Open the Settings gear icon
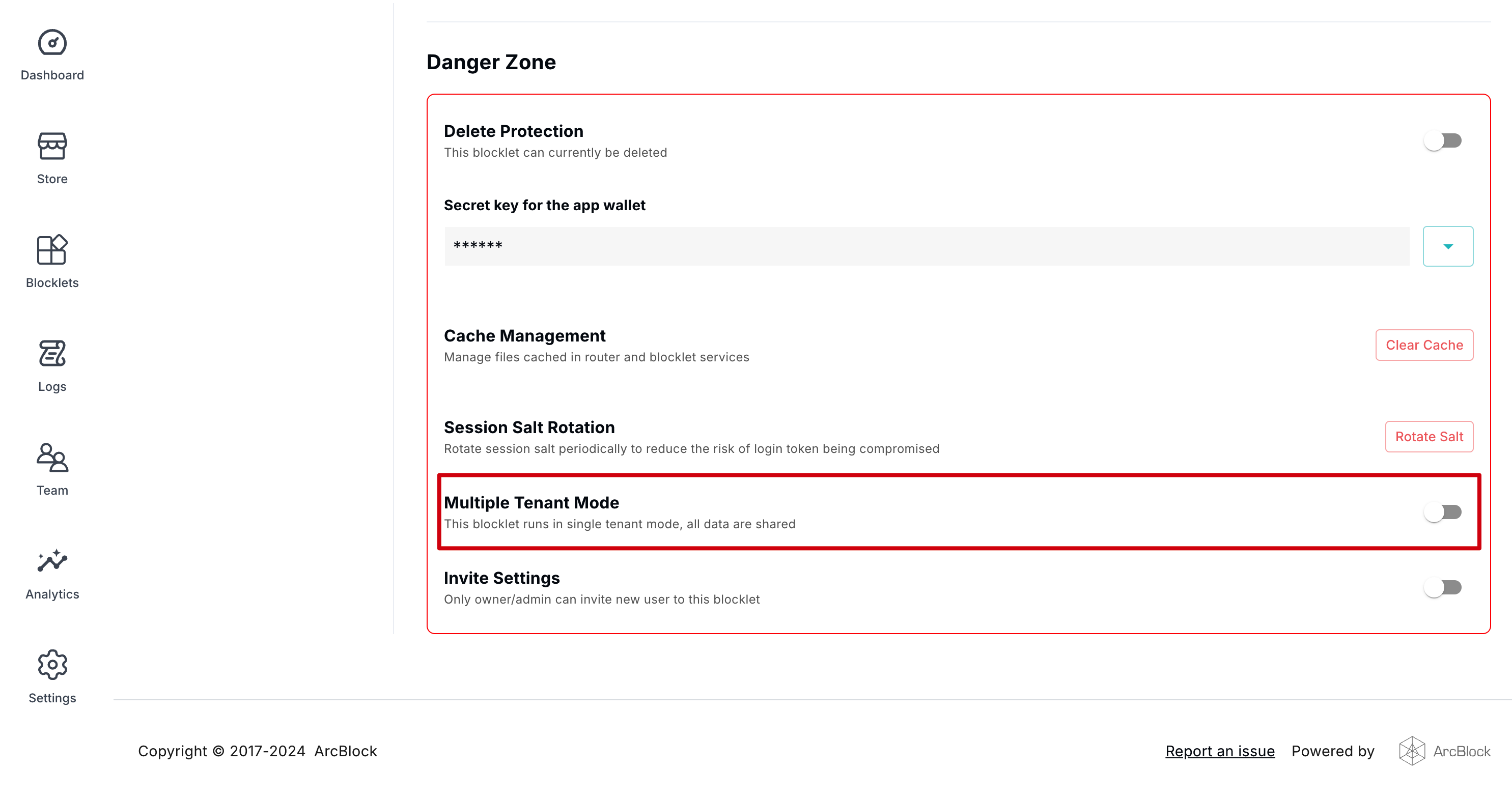Screen dimensions: 1512x798 click(x=52, y=665)
